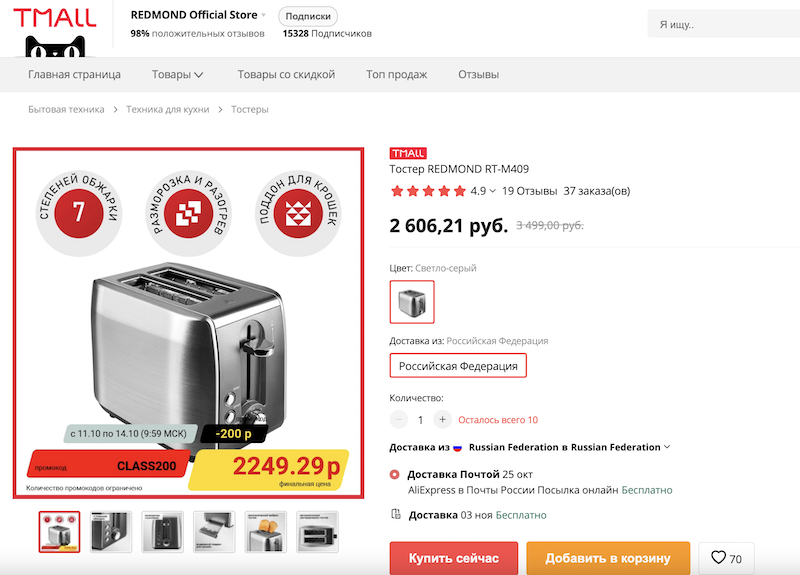Click the red TMALL badge above title
The width and height of the screenshot is (800, 575).
coord(408,153)
